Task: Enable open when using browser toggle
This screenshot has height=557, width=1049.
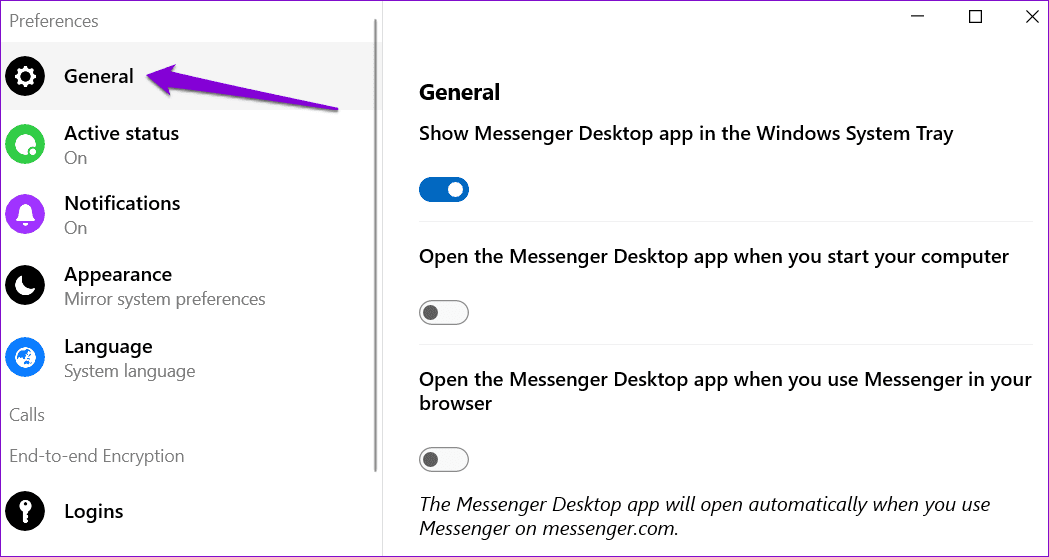Action: [444, 459]
